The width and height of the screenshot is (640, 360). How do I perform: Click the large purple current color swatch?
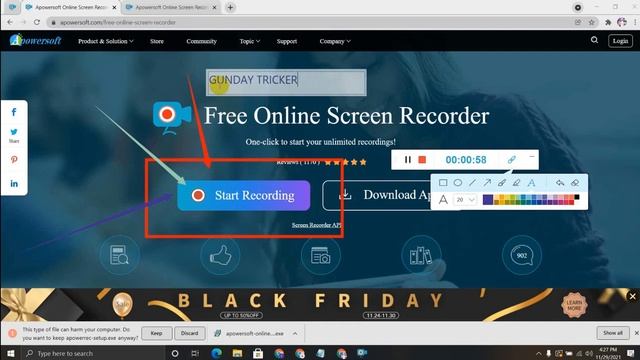click(488, 199)
